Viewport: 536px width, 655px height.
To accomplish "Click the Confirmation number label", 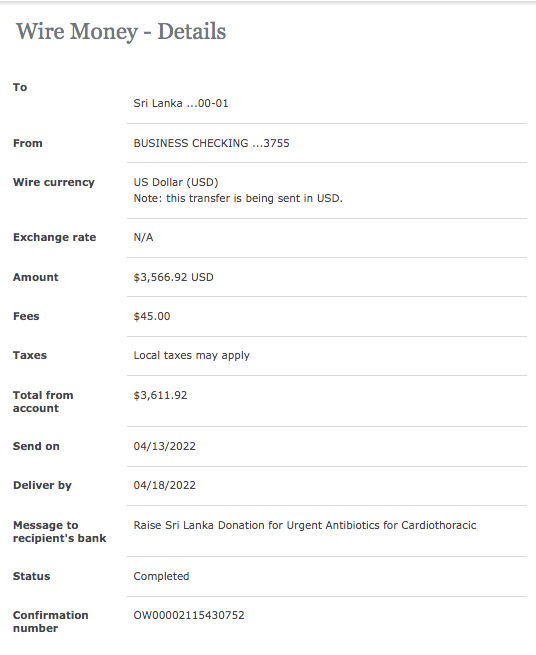I will pos(51,622).
